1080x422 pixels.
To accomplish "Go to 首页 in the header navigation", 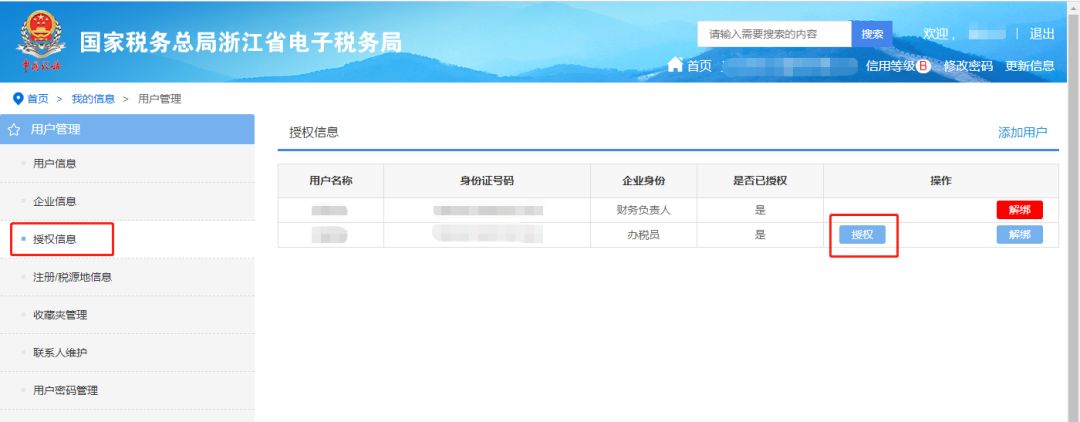I will (699, 66).
